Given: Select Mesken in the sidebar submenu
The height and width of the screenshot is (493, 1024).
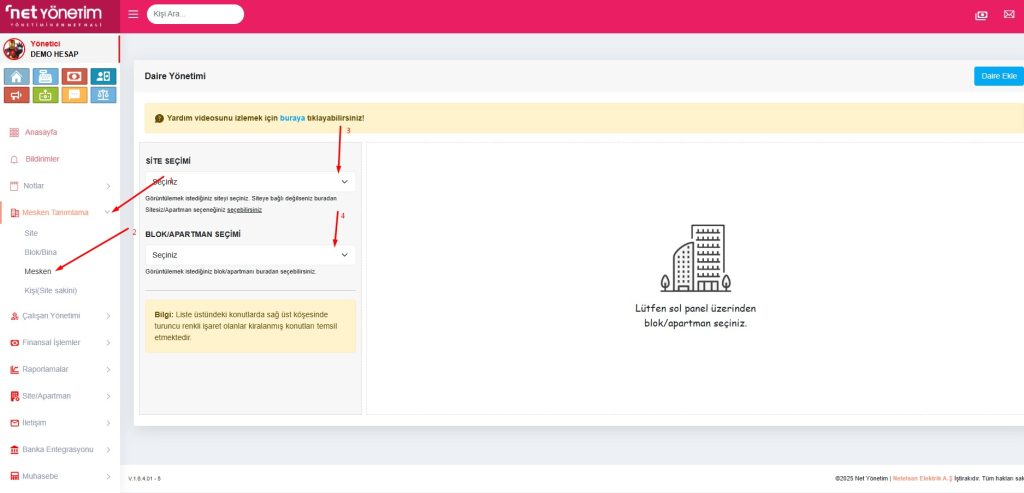Looking at the screenshot, I should (38, 271).
